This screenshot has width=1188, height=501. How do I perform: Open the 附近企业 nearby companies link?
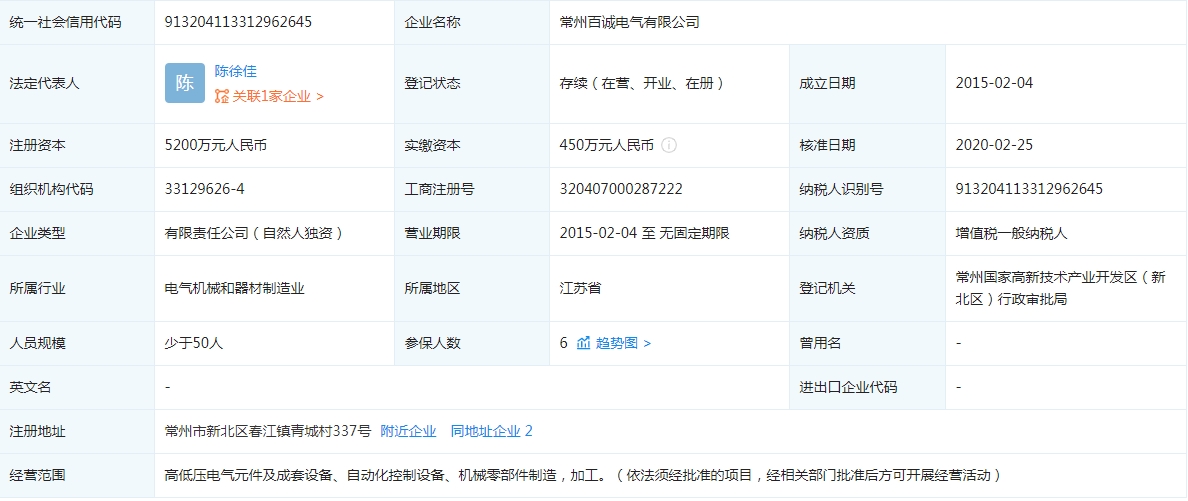click(x=408, y=431)
